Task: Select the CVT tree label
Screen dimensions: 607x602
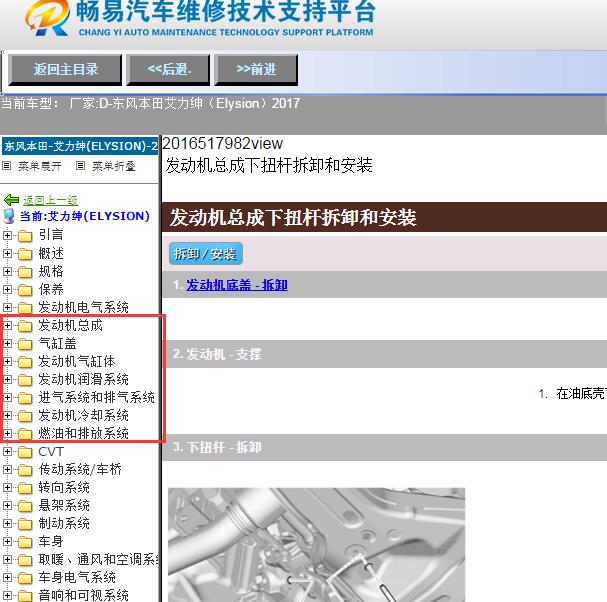Action: click(51, 451)
